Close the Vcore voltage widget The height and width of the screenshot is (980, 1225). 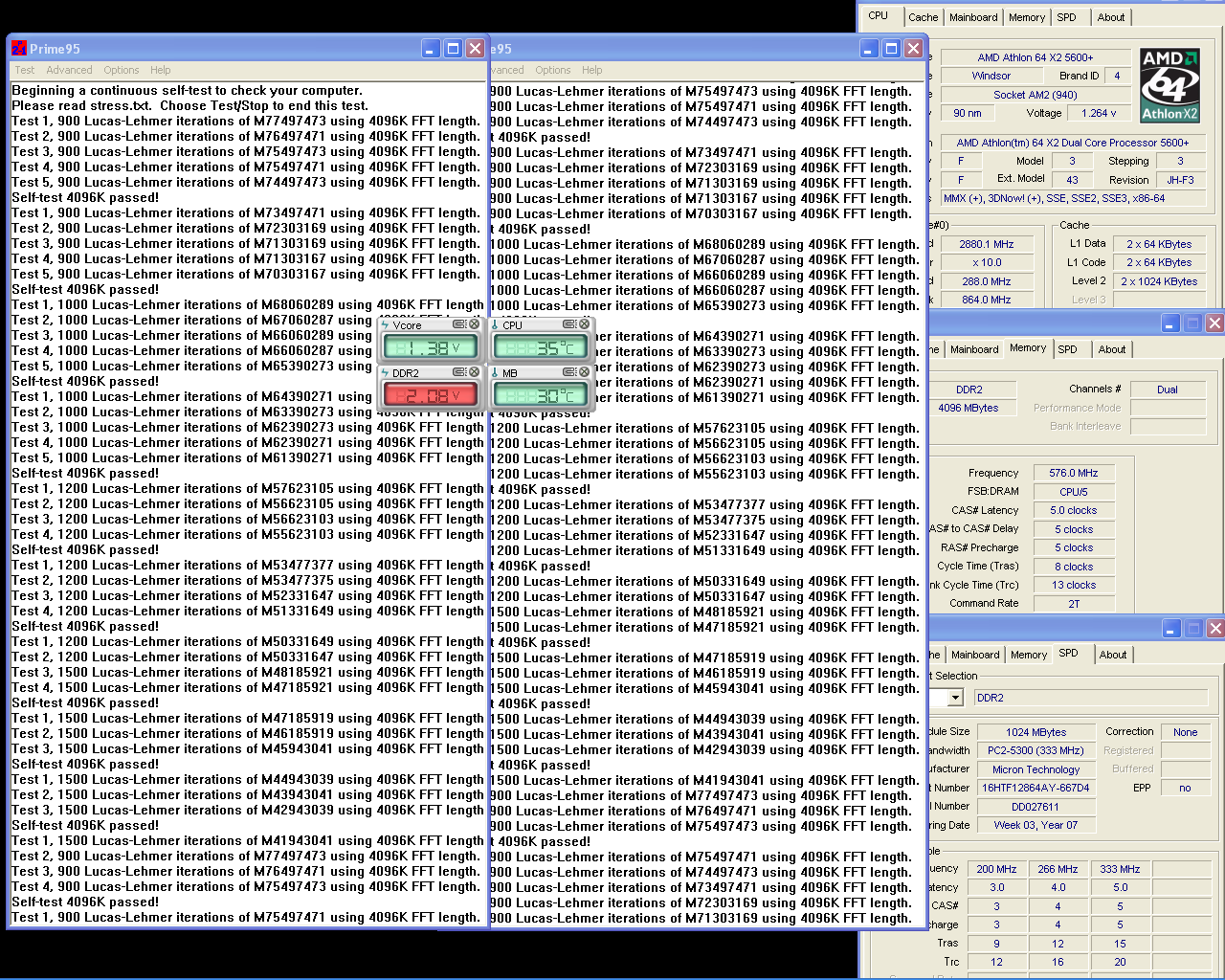474,324
